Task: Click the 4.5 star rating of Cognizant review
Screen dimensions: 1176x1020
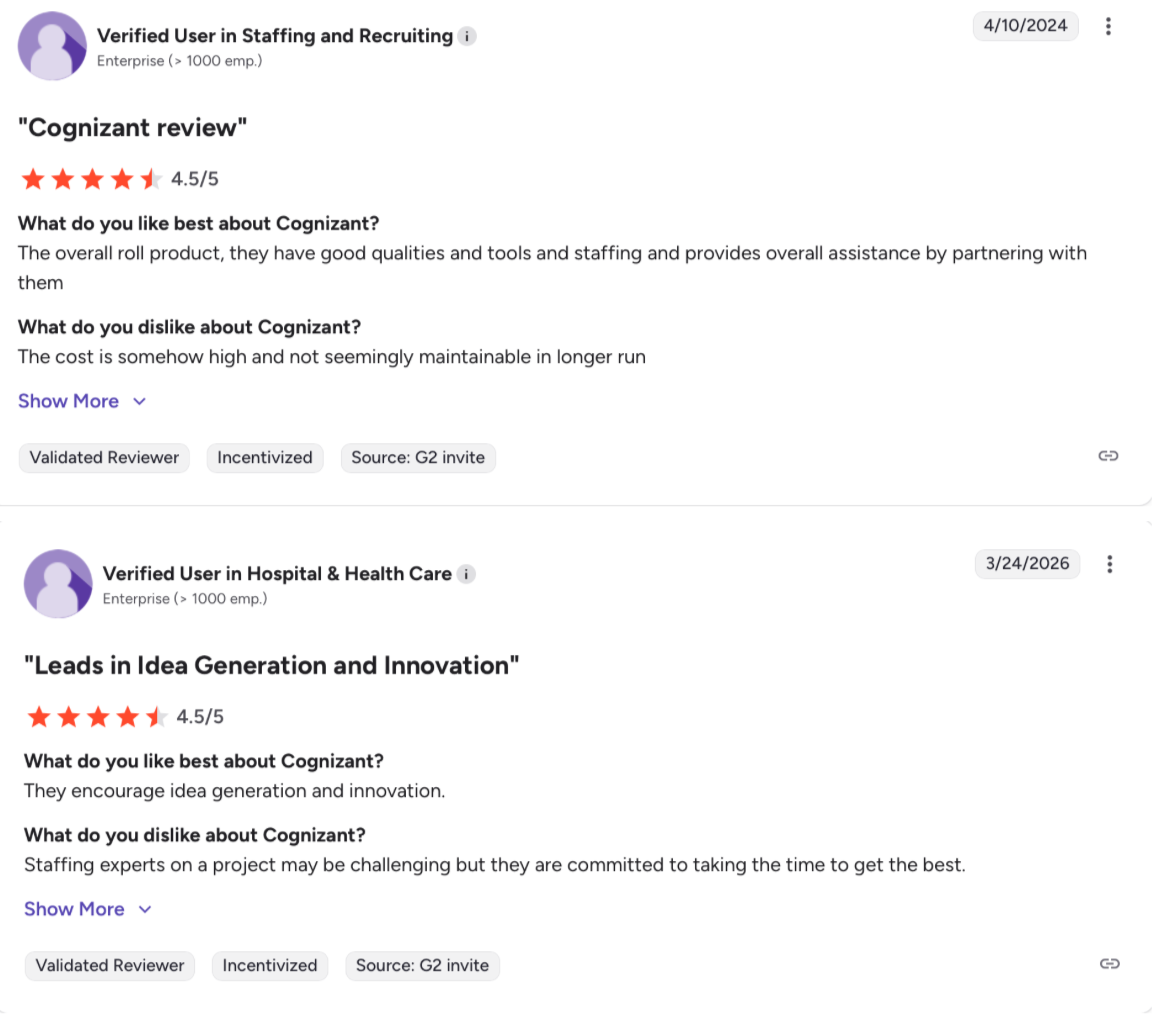Action: [92, 180]
